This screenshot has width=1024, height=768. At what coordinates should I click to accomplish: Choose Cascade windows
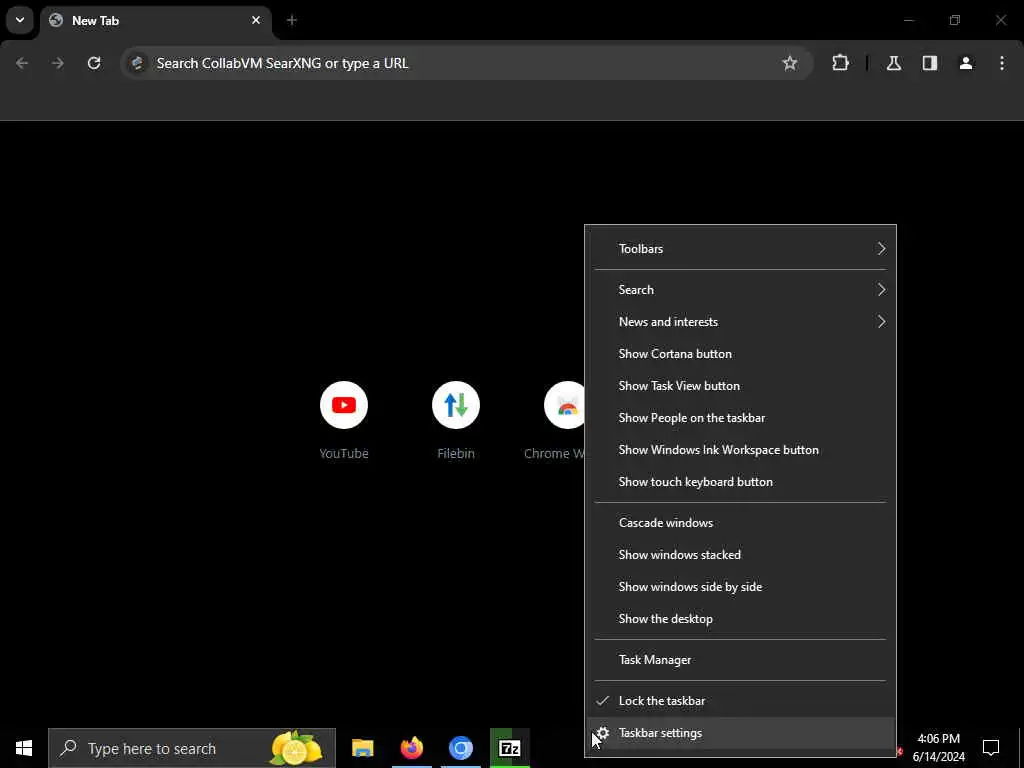741,522
